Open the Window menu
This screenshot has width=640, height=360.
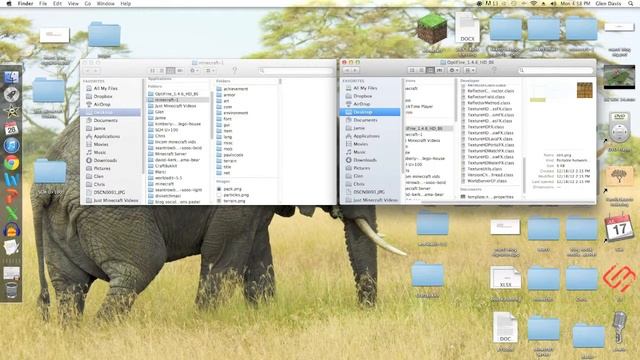click(106, 3)
